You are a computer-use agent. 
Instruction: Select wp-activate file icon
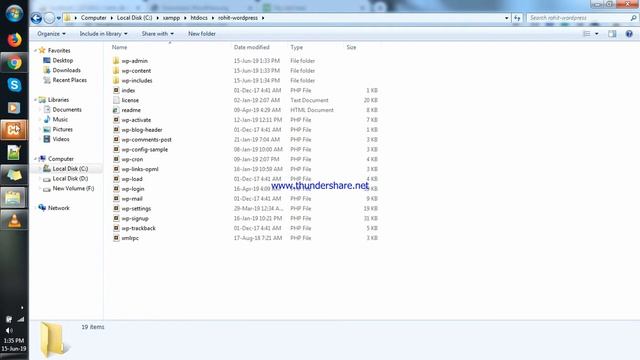[x=116, y=120]
